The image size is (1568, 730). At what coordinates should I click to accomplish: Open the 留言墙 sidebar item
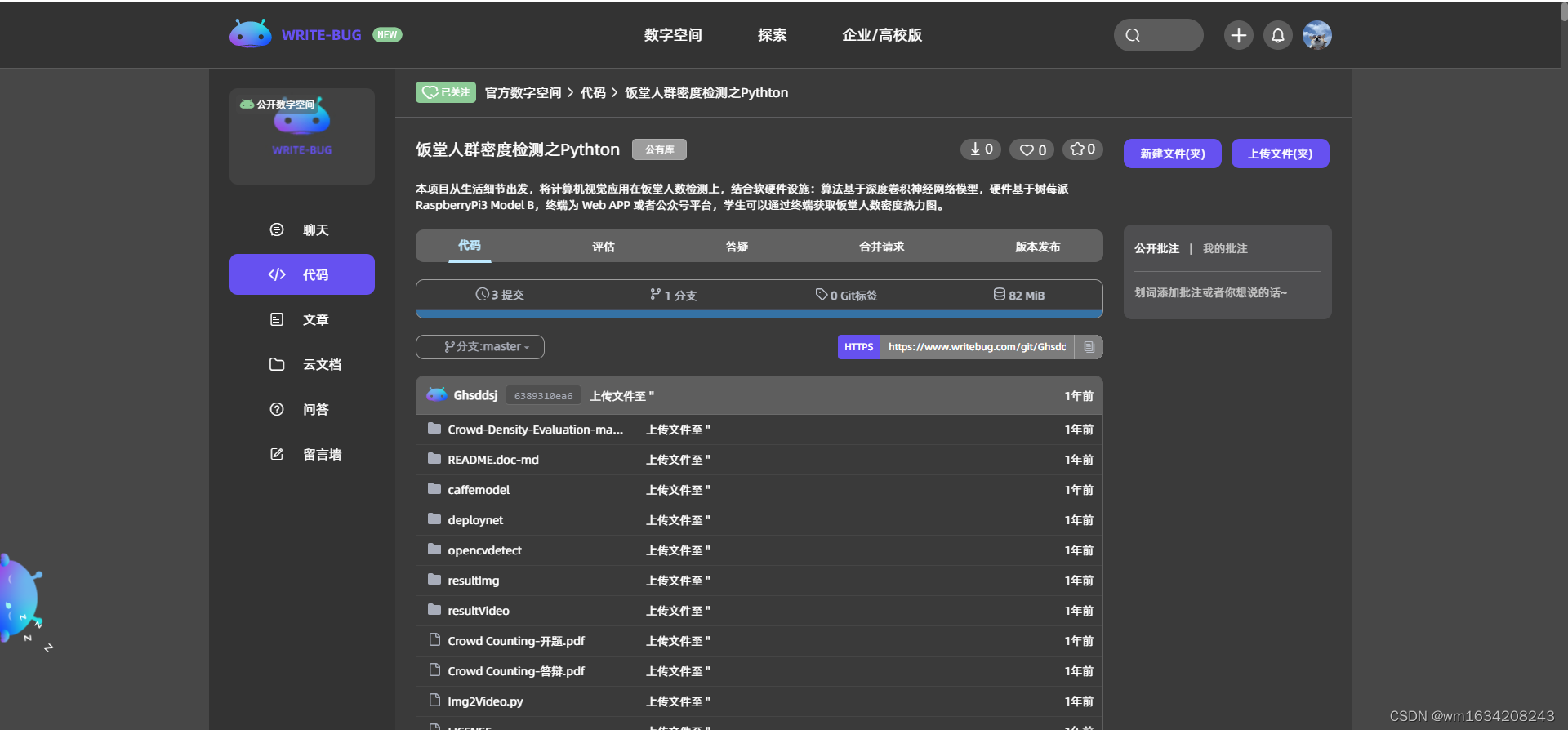point(301,454)
